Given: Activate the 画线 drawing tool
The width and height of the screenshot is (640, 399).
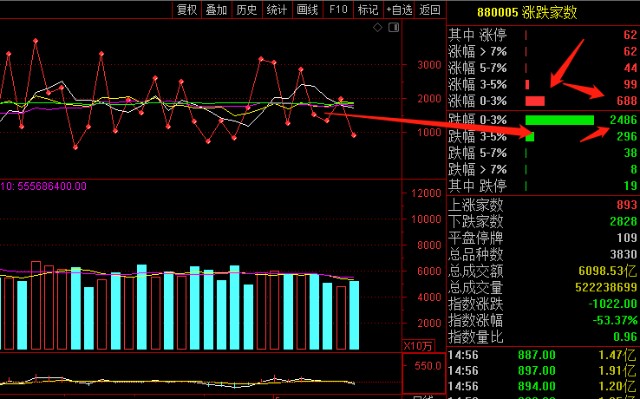Looking at the screenshot, I should (307, 9).
